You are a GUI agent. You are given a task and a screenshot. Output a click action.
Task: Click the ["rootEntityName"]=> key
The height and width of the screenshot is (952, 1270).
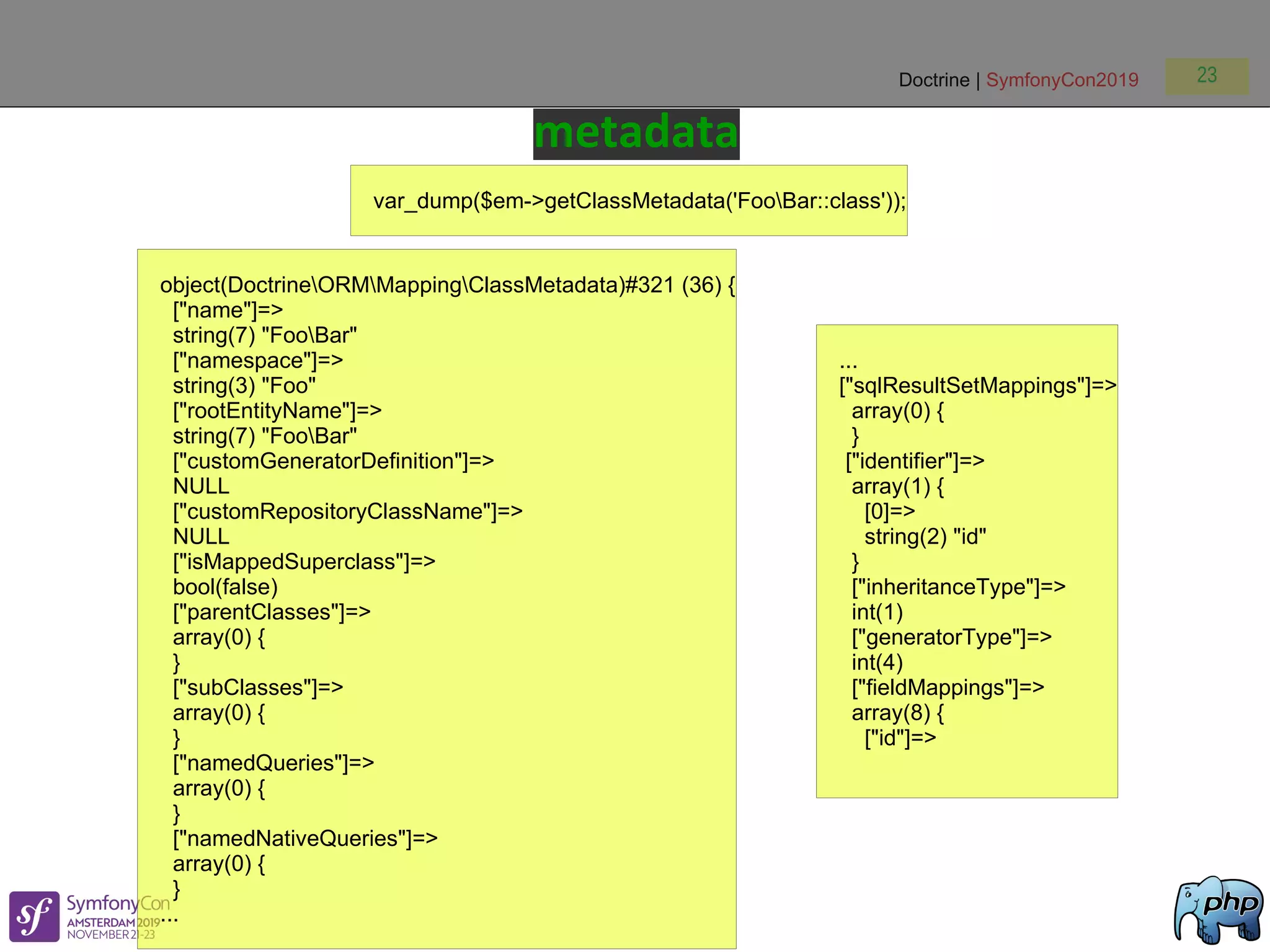tap(277, 410)
